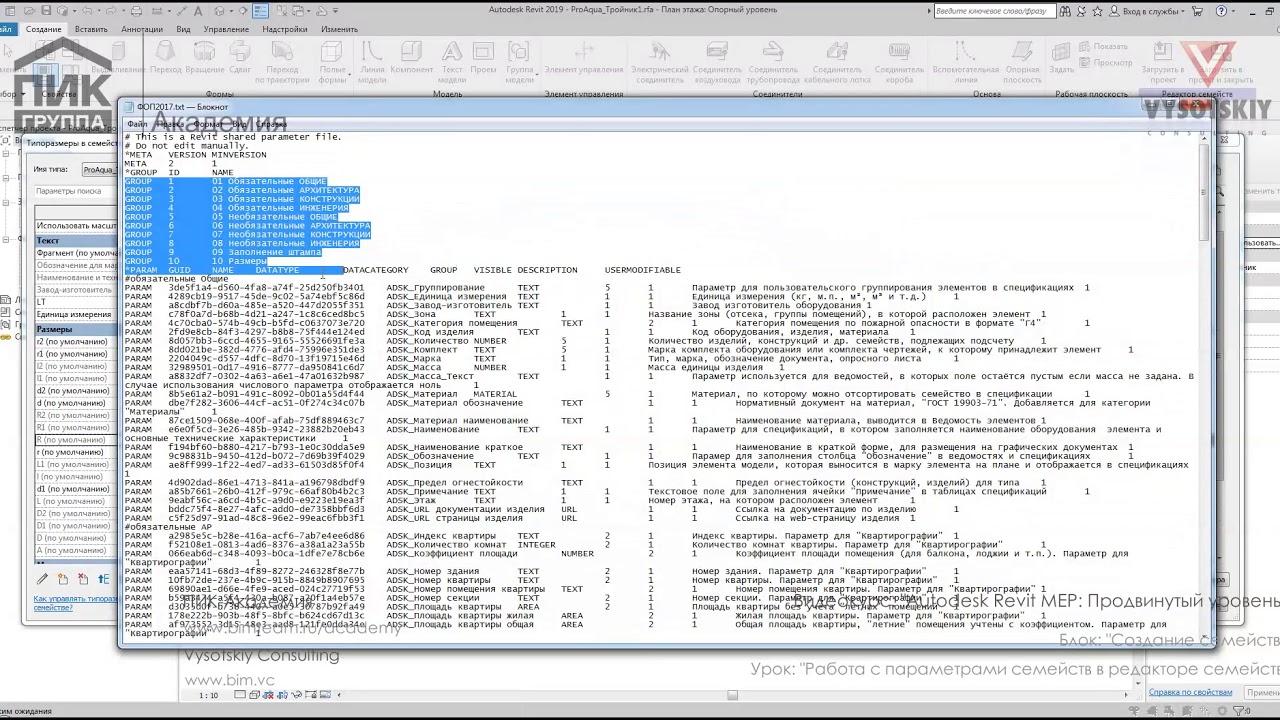Expand Группа модели dropdown

click(x=519, y=64)
